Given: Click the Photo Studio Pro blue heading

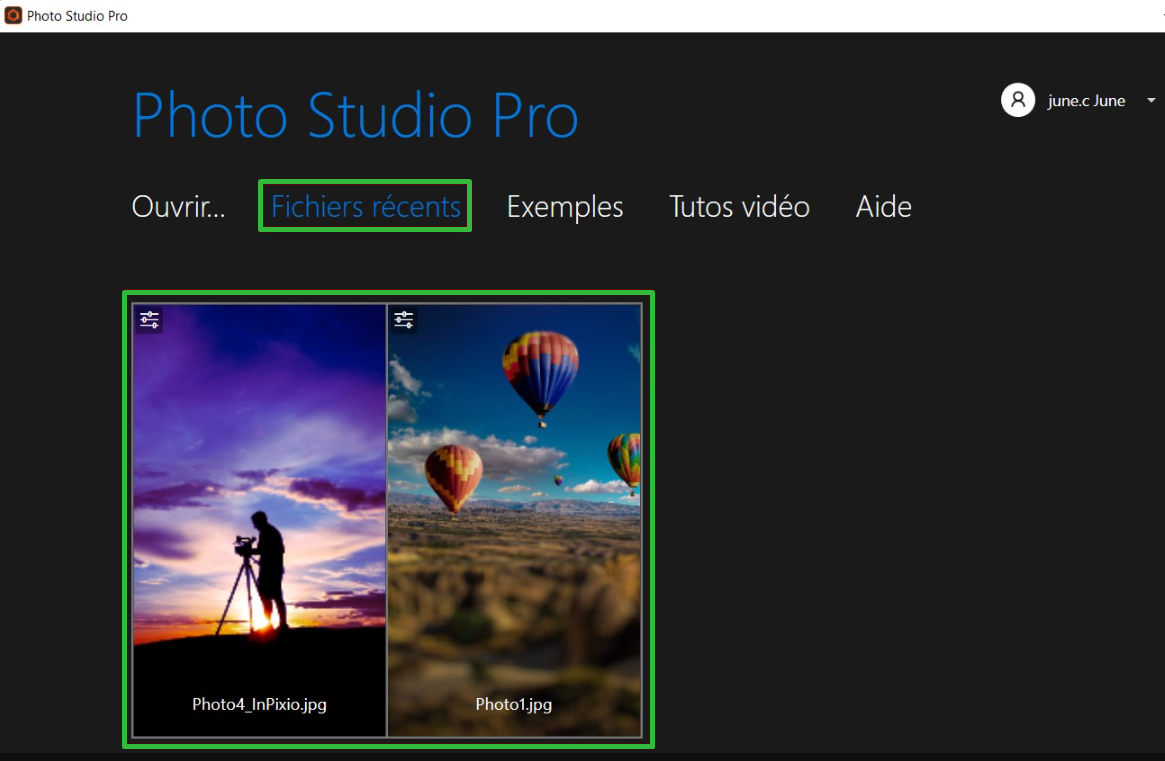Looking at the screenshot, I should pyautogui.click(x=355, y=115).
